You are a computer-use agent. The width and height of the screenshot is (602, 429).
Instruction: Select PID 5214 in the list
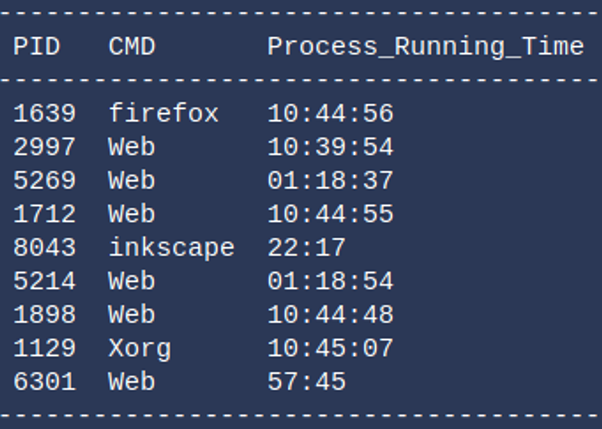pyautogui.click(x=44, y=281)
